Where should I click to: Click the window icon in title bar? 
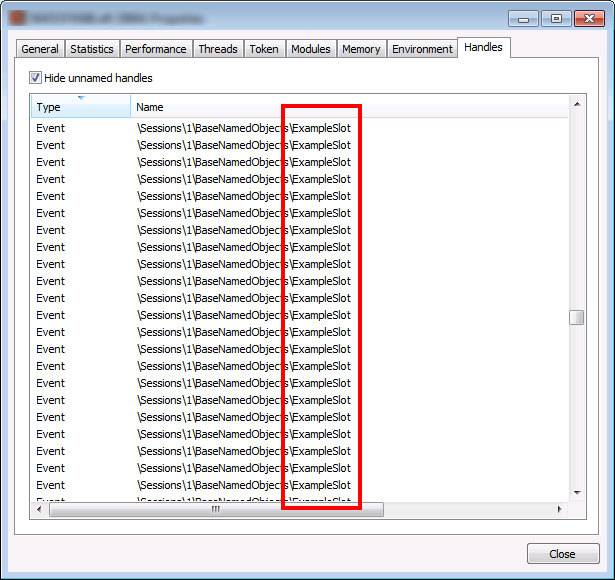pyautogui.click(x=18, y=18)
